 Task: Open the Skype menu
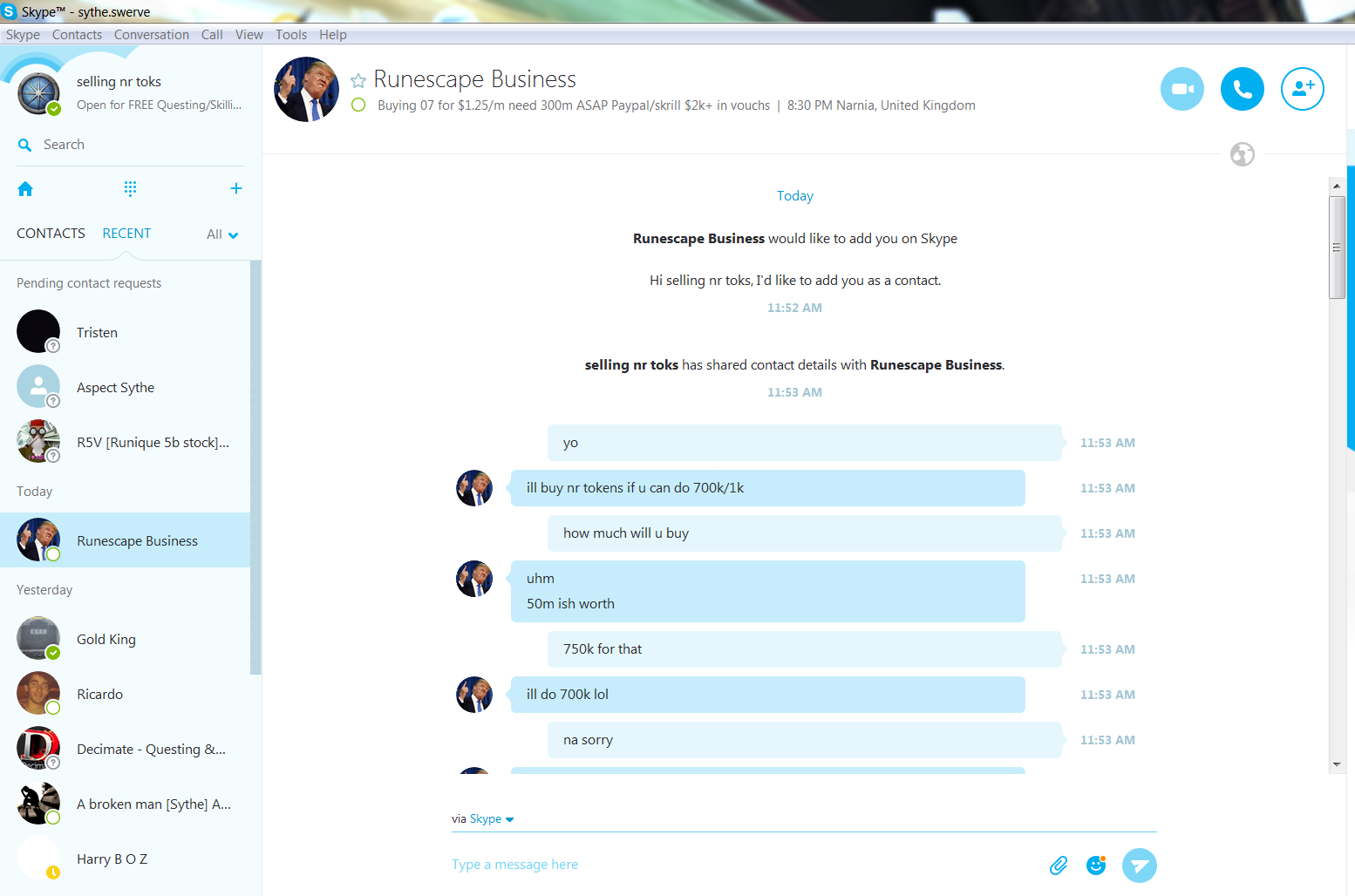[x=23, y=35]
